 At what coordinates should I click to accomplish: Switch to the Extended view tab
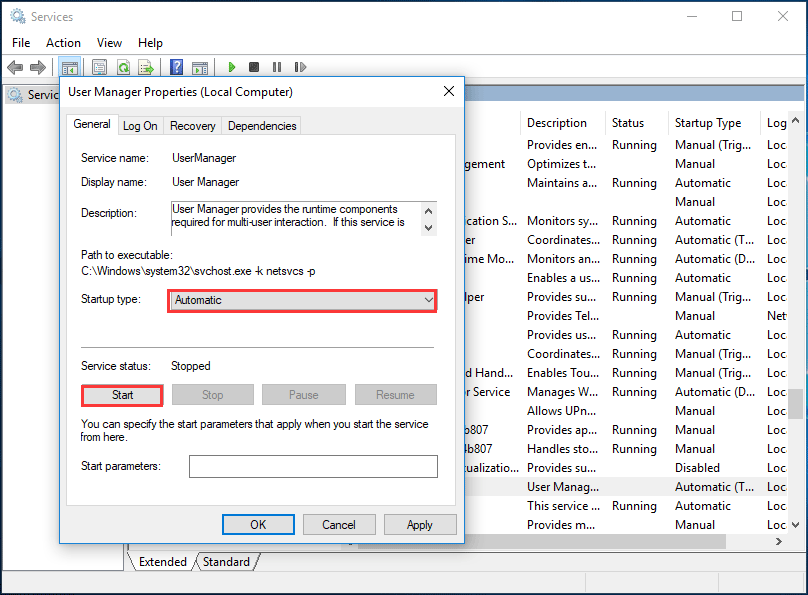coord(162,562)
